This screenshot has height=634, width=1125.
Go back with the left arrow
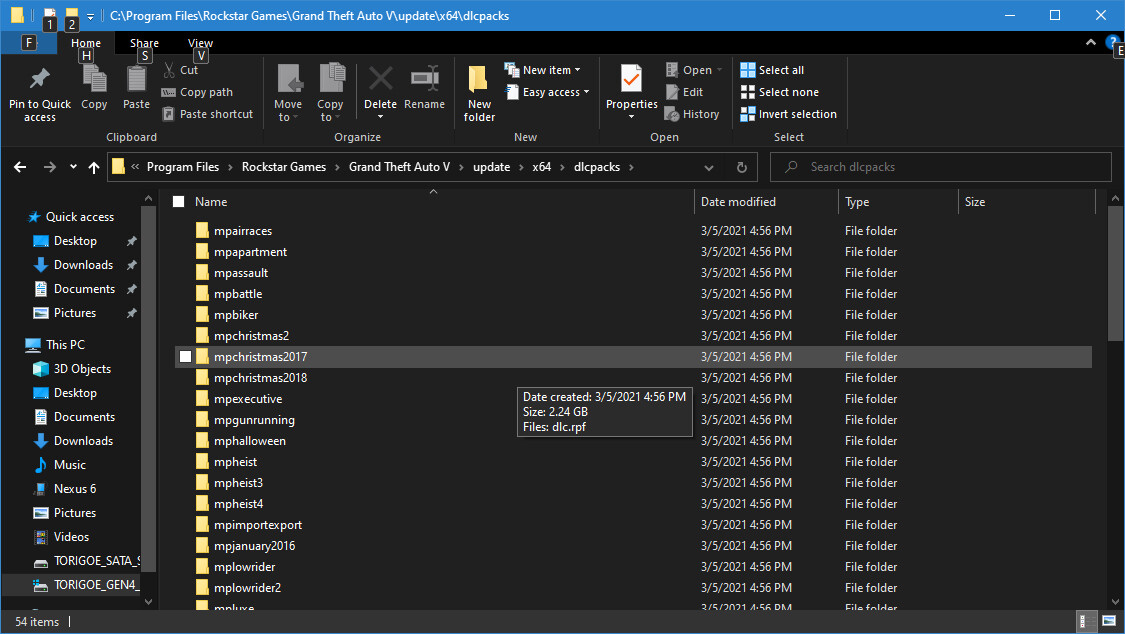pos(20,167)
